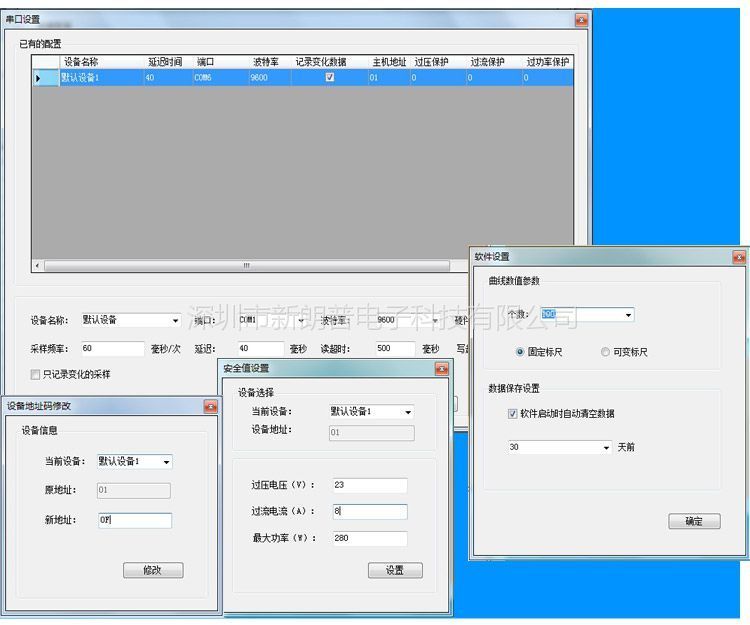Screen dimensions: 750x625
Task: Close the 串口设置 window
Action: click(x=581, y=20)
